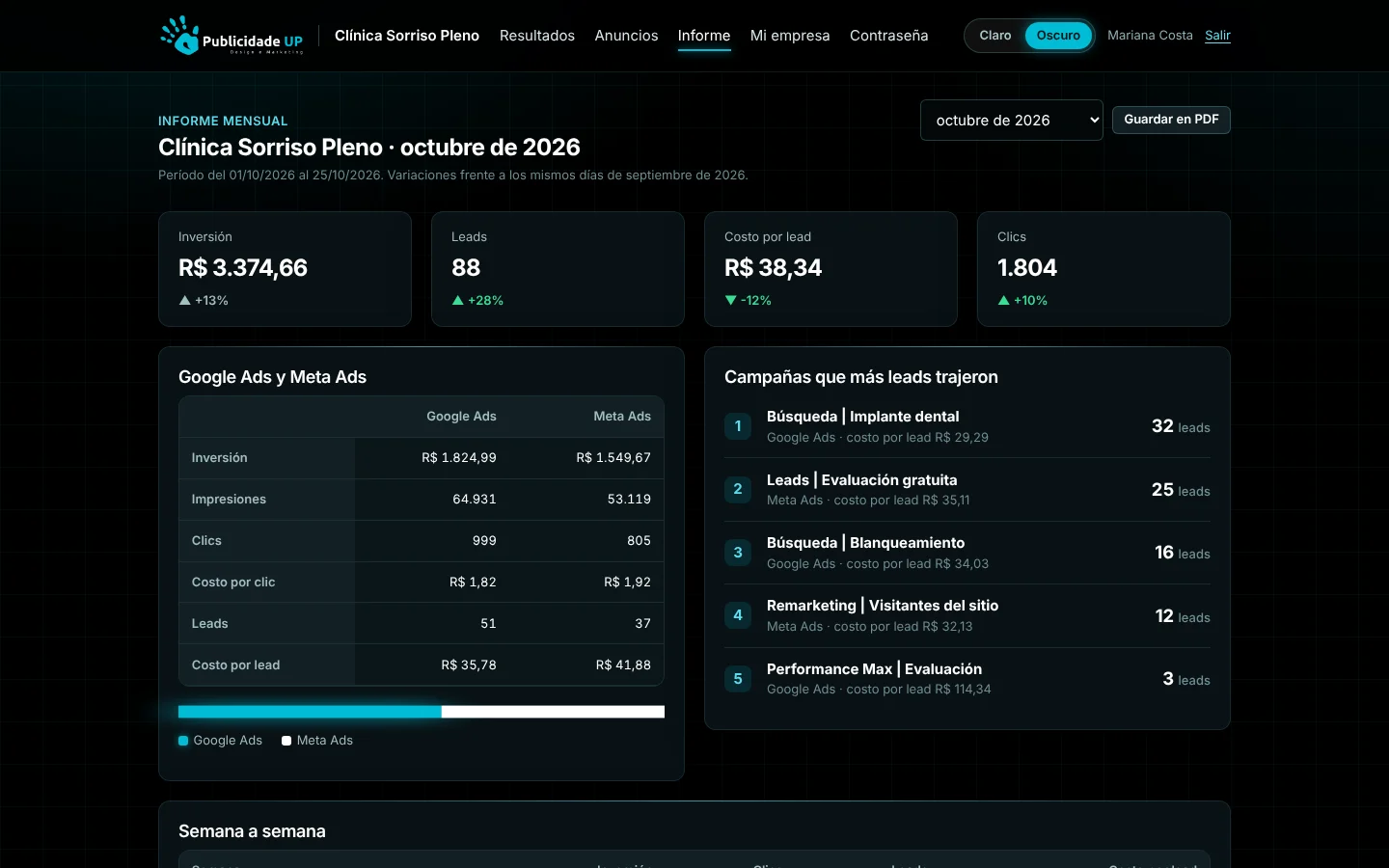The image size is (1389, 868).
Task: Click rank badge 1 for Implante dental
Action: click(x=738, y=426)
